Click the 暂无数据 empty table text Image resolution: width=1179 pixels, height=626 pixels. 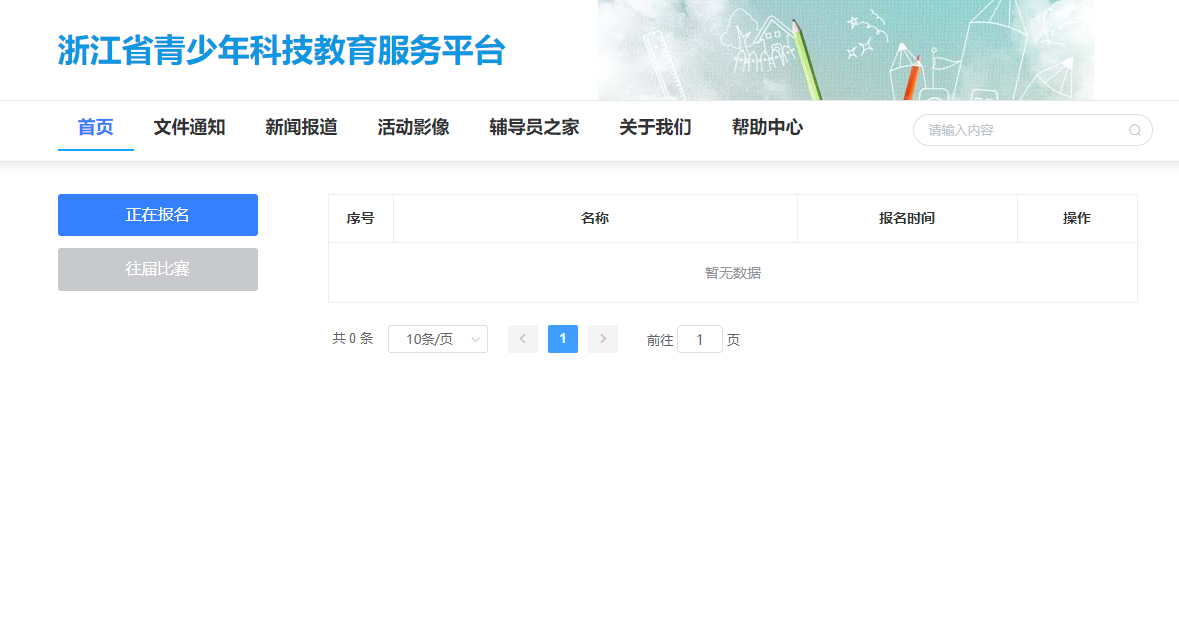click(733, 273)
